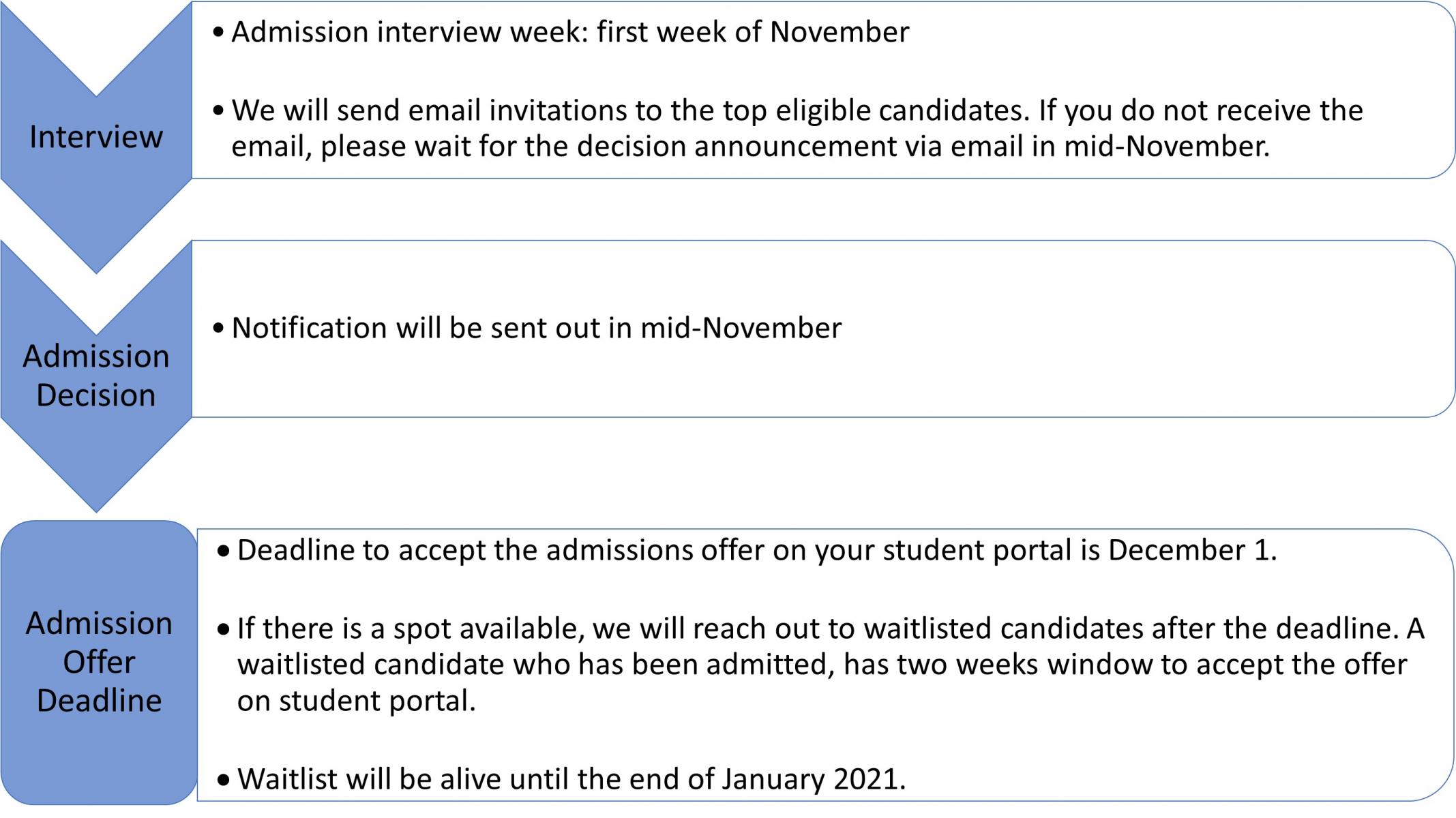Image resolution: width=1456 pixels, height=818 pixels.
Task: Click the bullet before 'If there is a spot'
Action: tap(224, 629)
